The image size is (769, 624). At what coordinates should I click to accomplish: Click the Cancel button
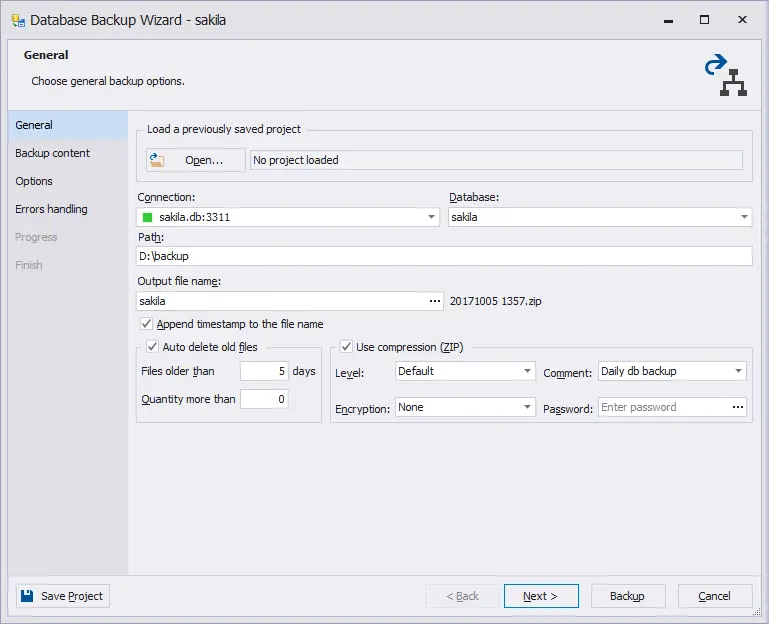[715, 596]
